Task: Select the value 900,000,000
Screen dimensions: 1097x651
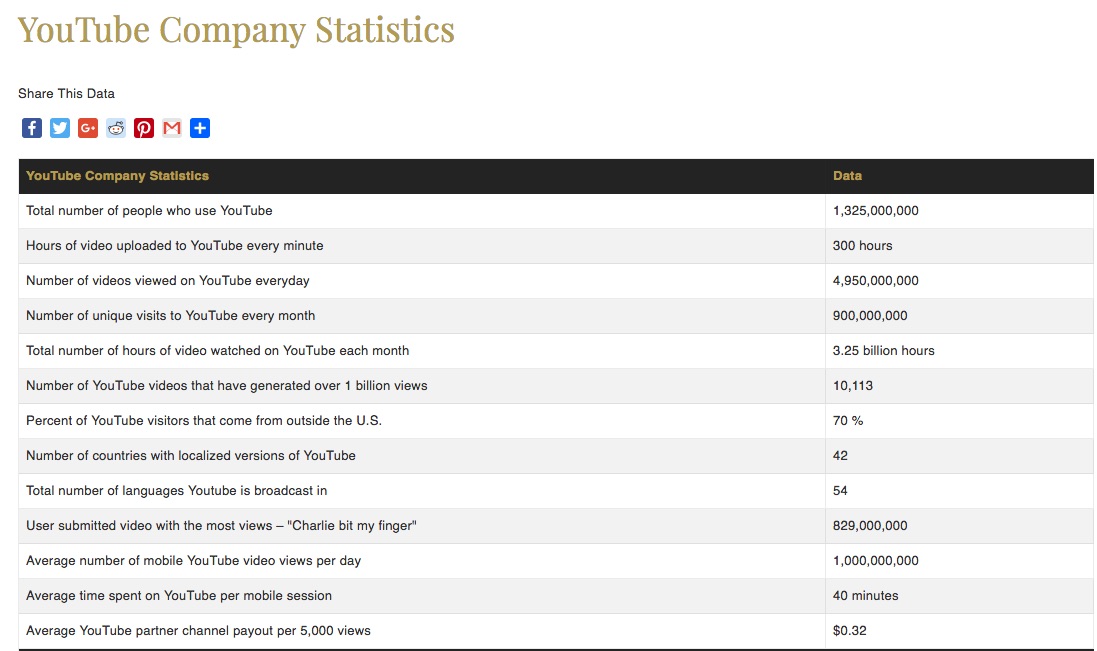Action: [870, 315]
